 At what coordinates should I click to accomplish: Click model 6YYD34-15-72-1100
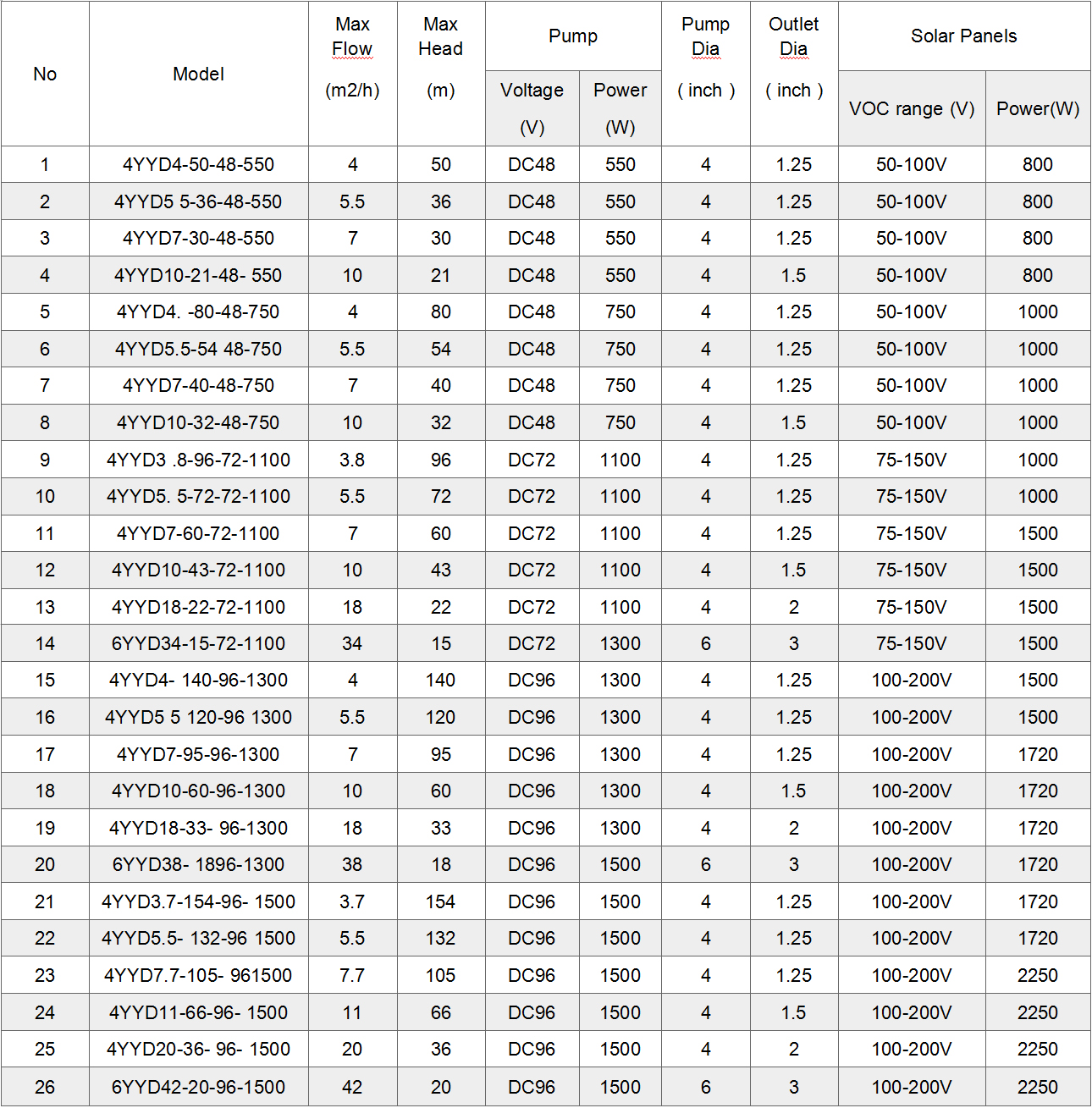[x=198, y=643]
